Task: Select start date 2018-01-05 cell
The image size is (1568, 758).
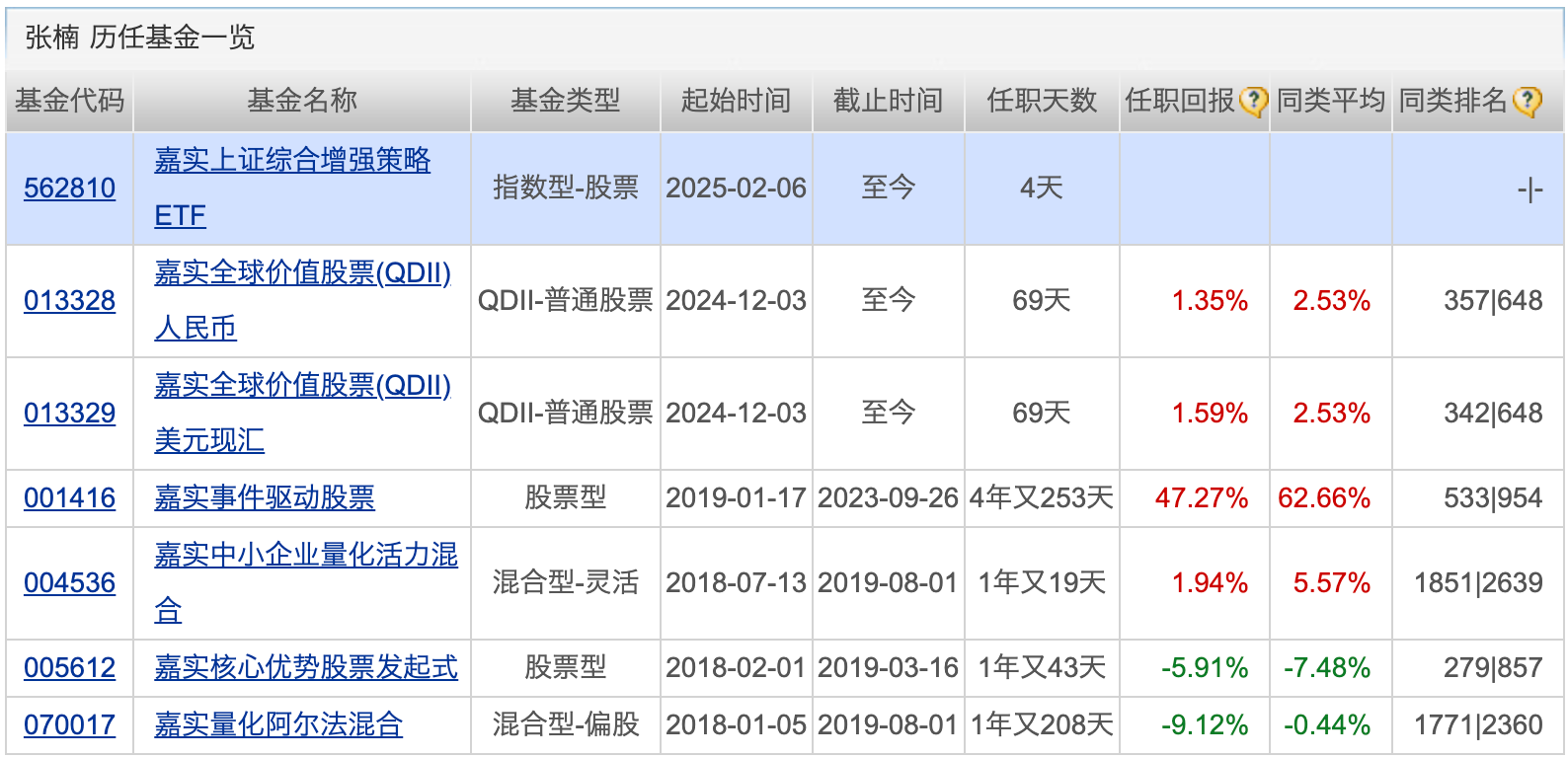Action: coord(737,724)
